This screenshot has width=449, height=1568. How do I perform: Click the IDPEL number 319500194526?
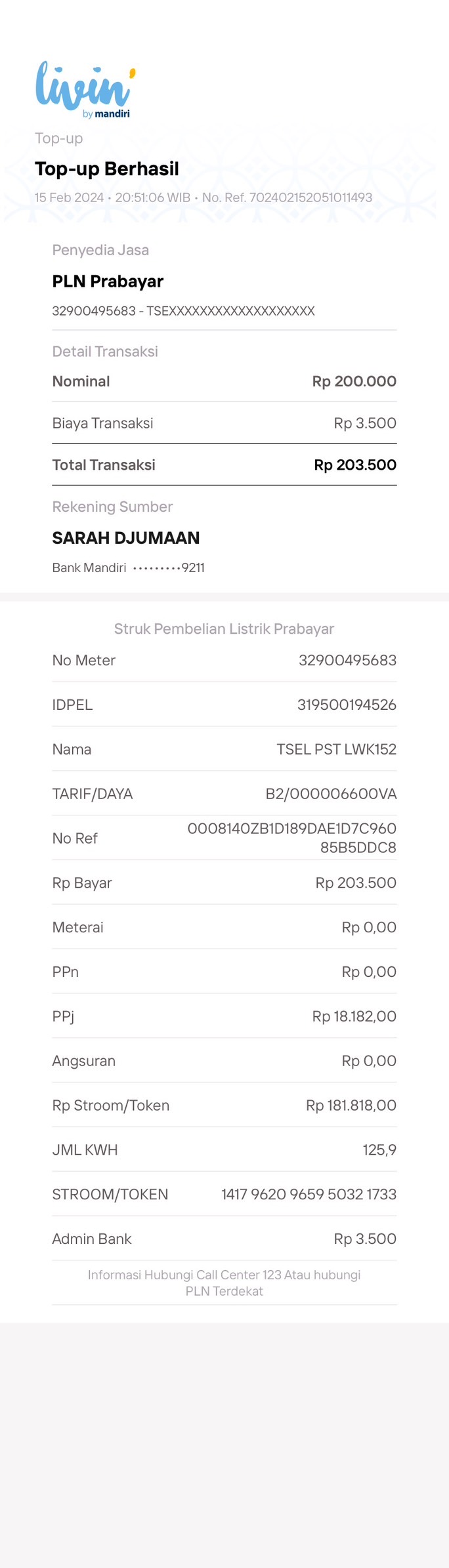coord(347,705)
